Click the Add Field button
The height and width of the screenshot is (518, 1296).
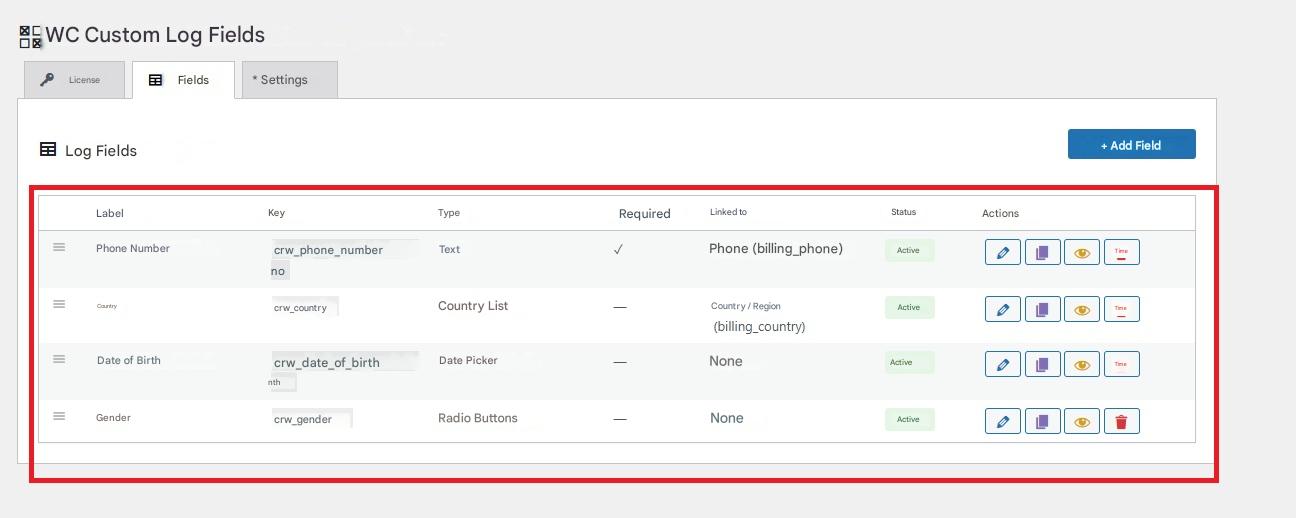click(x=1131, y=144)
